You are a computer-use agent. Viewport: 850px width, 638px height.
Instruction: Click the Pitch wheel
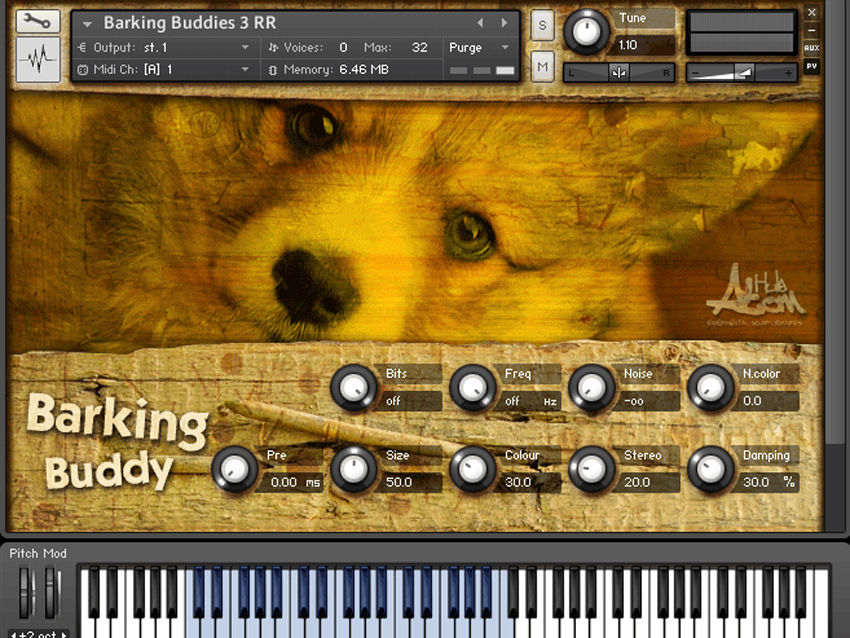click(x=25, y=592)
